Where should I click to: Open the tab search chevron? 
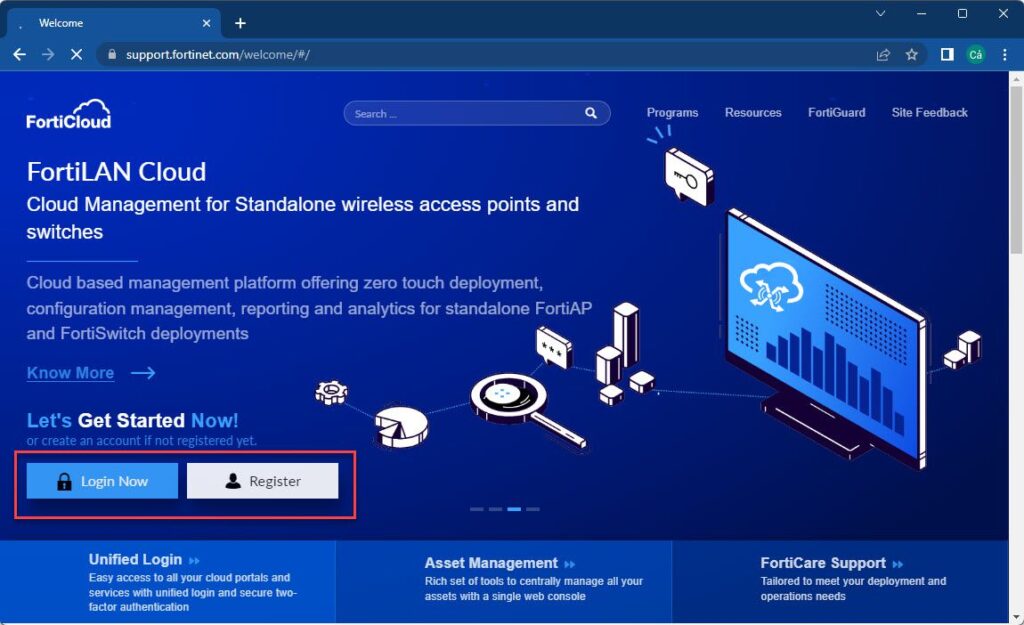coord(880,13)
